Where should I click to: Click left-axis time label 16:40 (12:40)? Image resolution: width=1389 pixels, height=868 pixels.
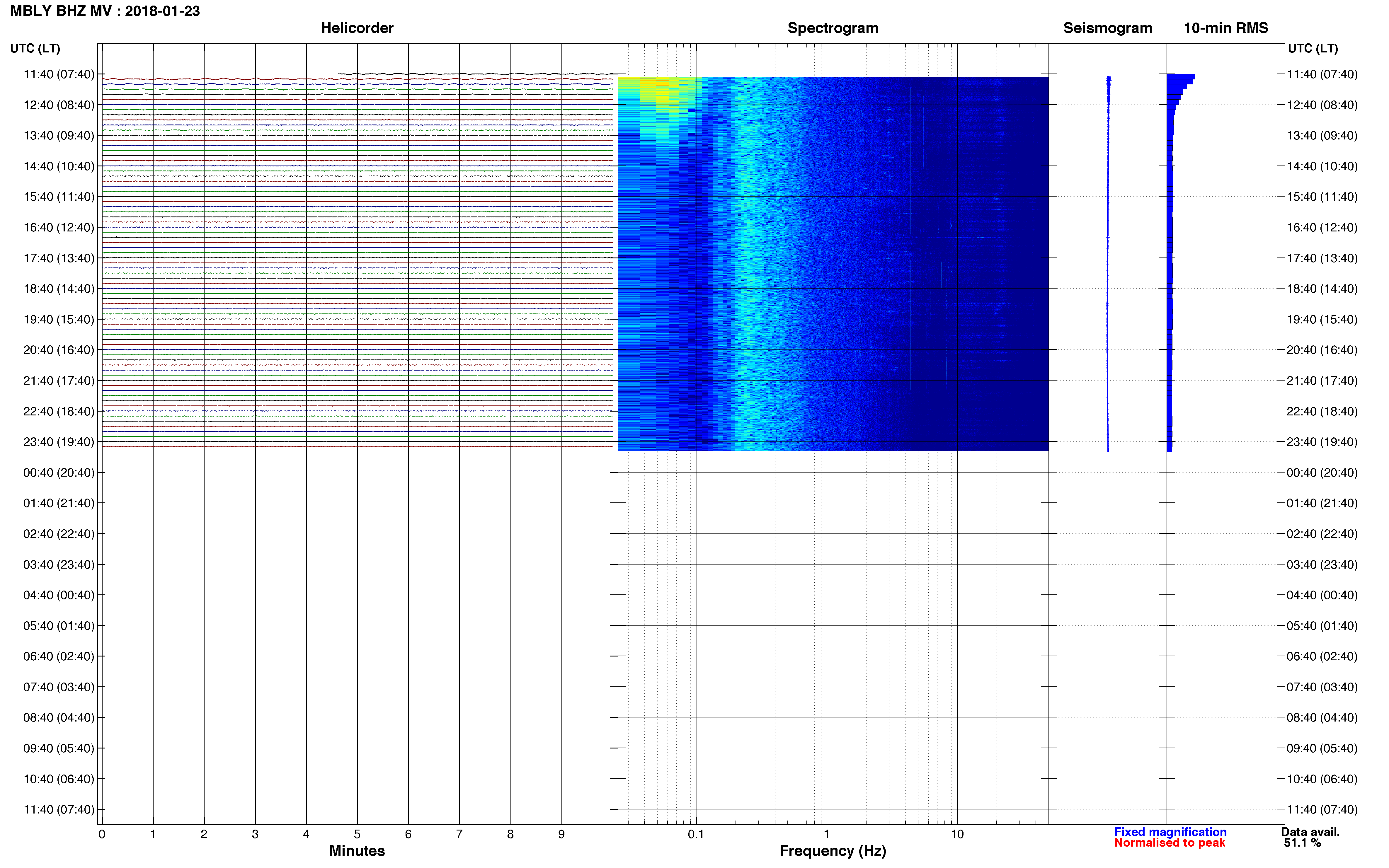[x=59, y=227]
